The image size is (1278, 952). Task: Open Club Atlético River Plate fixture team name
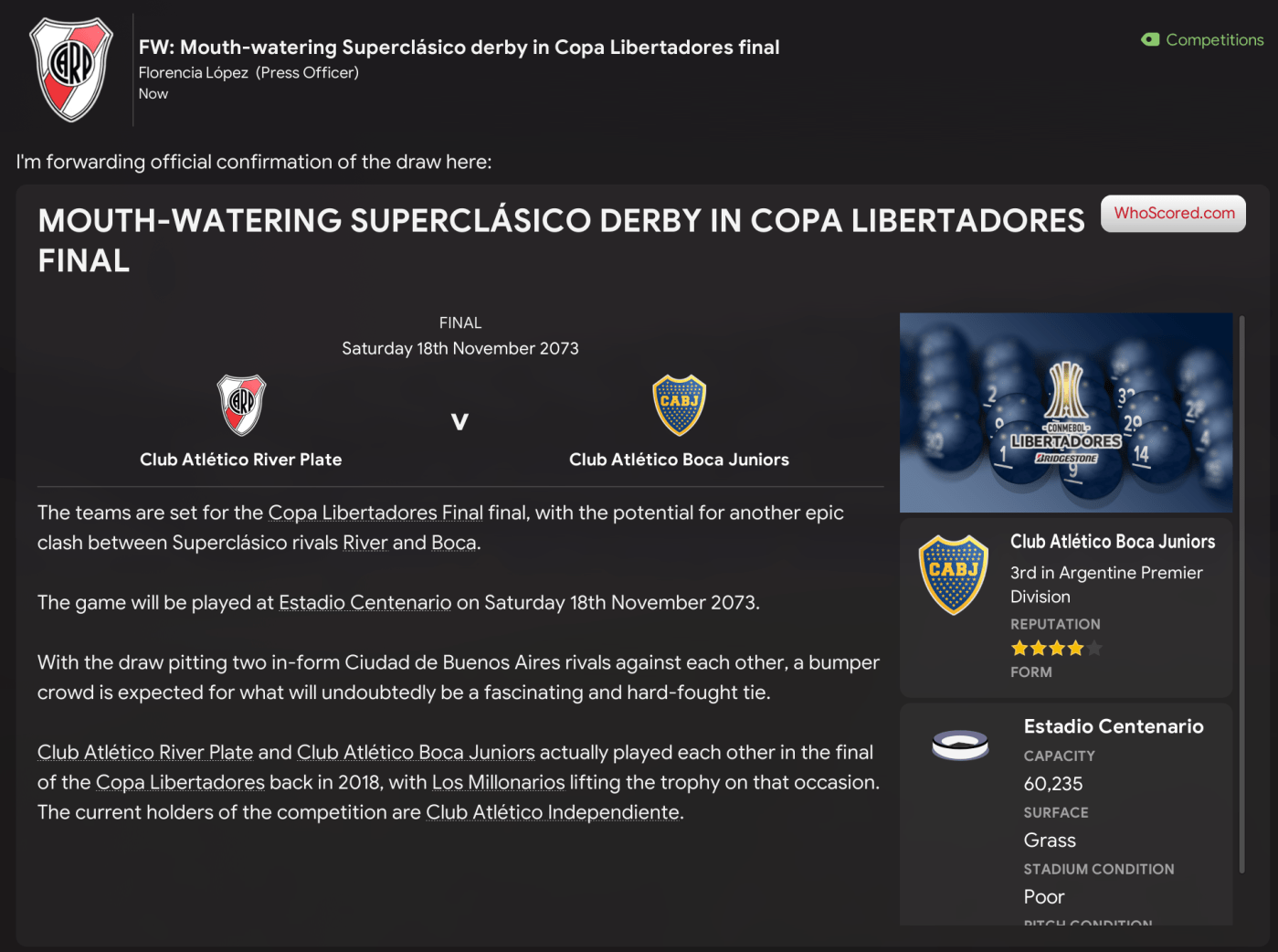coord(241,460)
